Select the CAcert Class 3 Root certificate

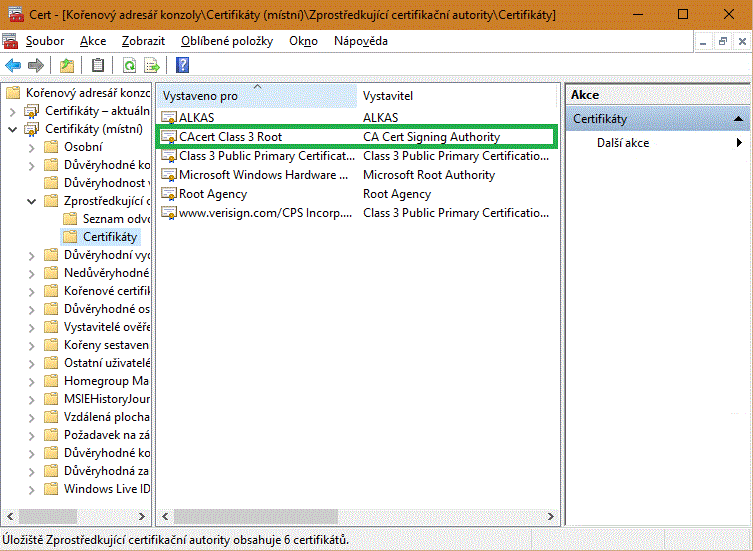[230, 137]
